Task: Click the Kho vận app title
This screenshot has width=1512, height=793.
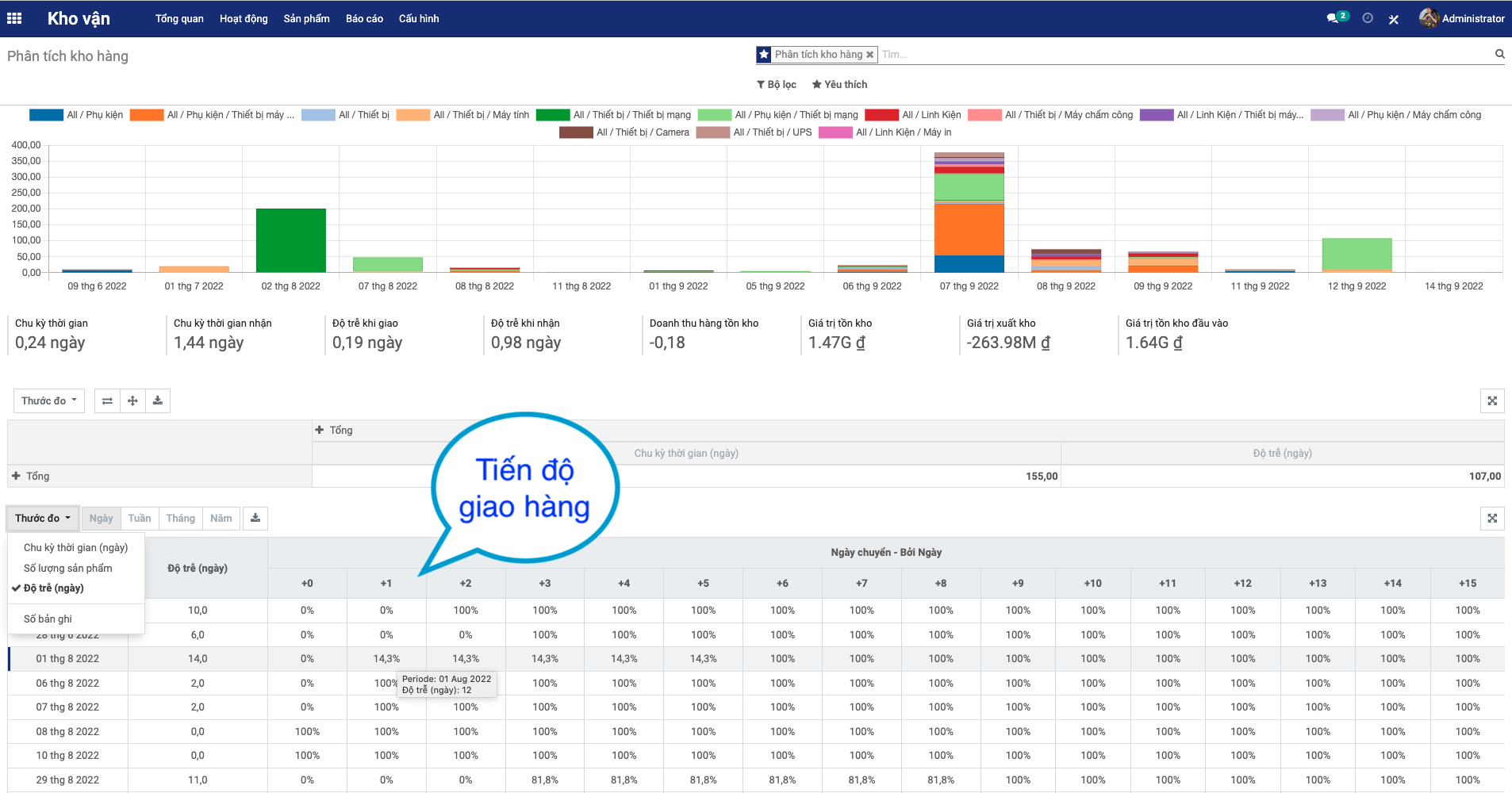Action: (x=79, y=18)
